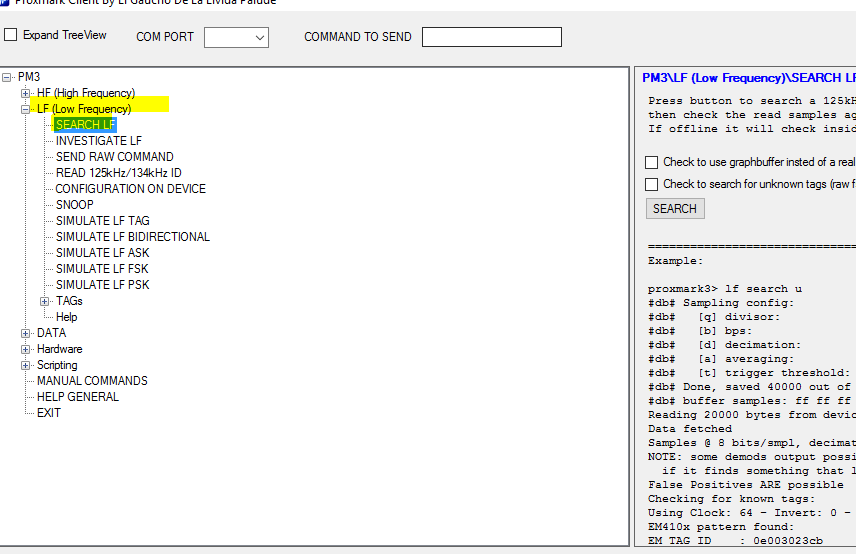856x554 pixels.
Task: Select the TAGs tree item
Action: [x=69, y=301]
